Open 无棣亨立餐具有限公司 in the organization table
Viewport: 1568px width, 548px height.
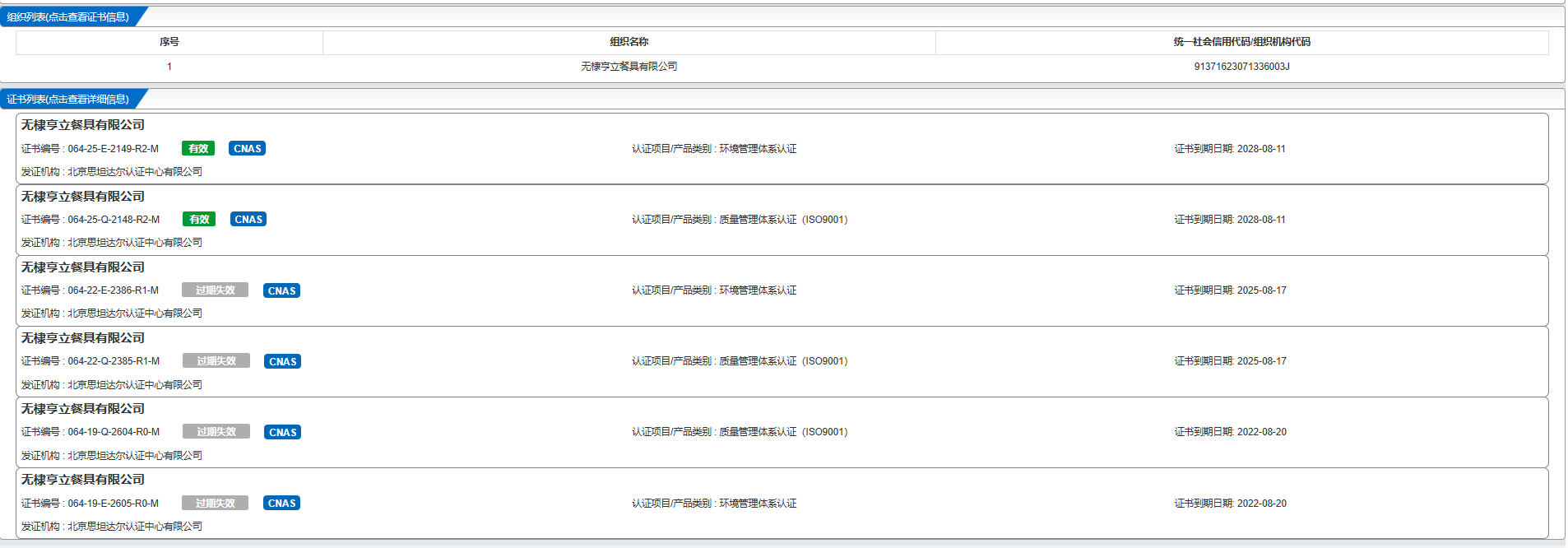pos(629,67)
